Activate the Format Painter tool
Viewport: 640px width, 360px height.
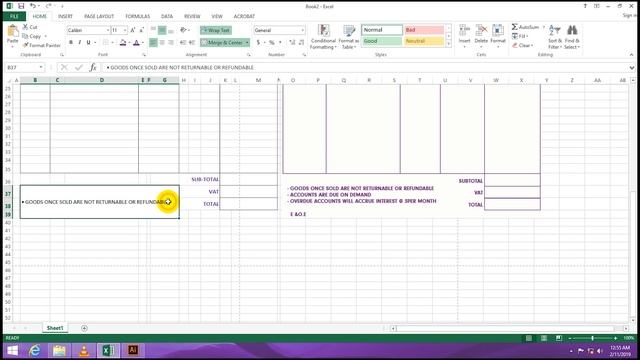(41, 45)
